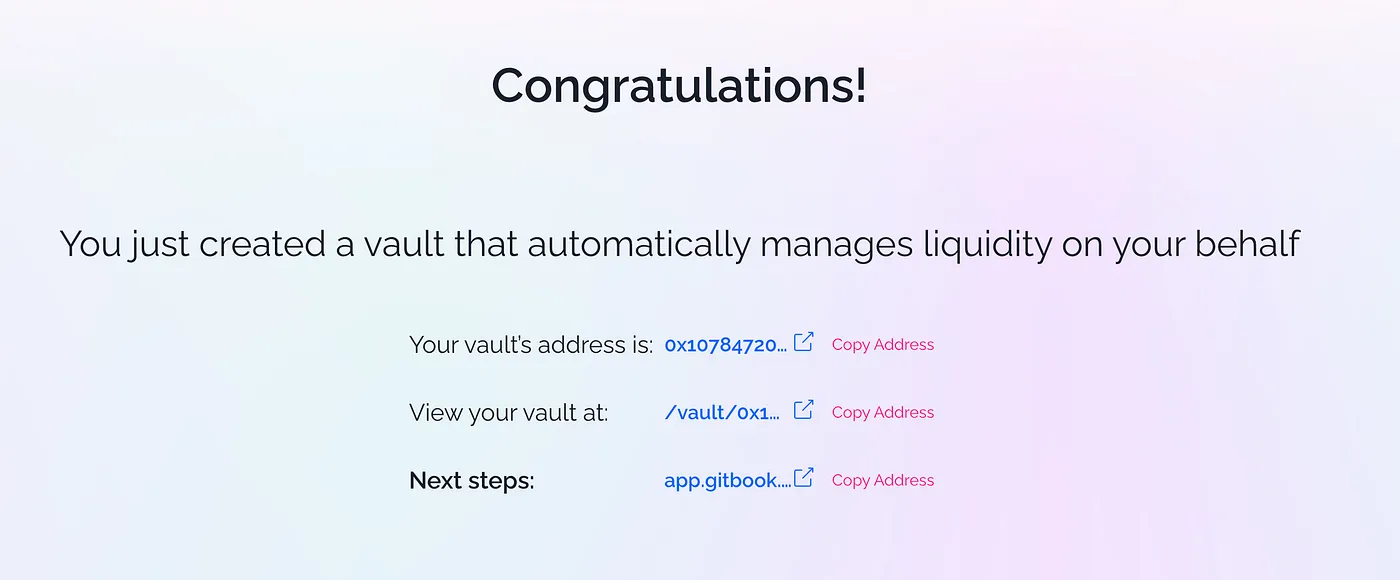Open external link icon beside app.gitbook link

pos(804,479)
